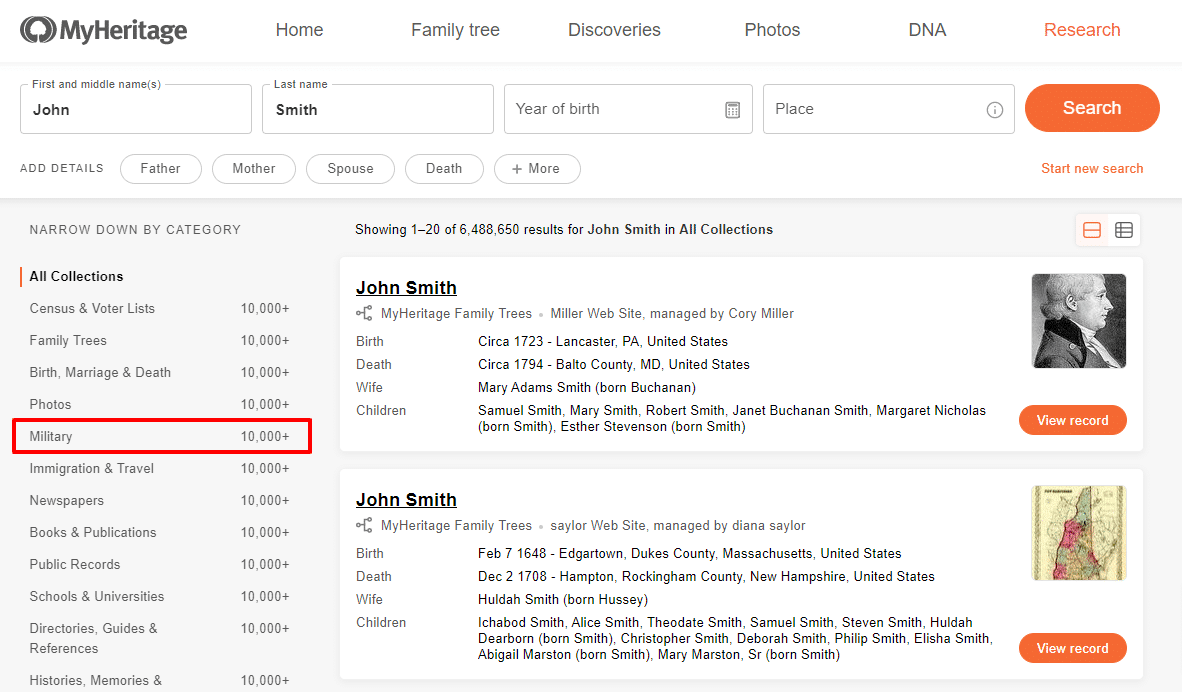Filter by Family Trees category
1182x692 pixels.
159,341
